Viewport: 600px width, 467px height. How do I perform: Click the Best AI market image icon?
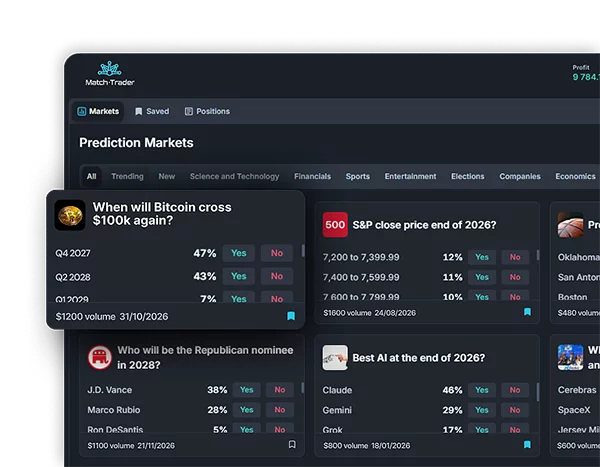pos(335,358)
